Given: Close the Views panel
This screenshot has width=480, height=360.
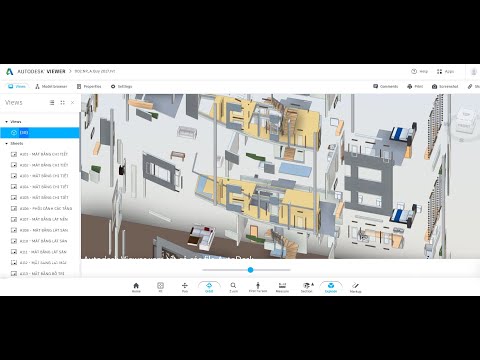Looking at the screenshot, I should coord(72,103).
